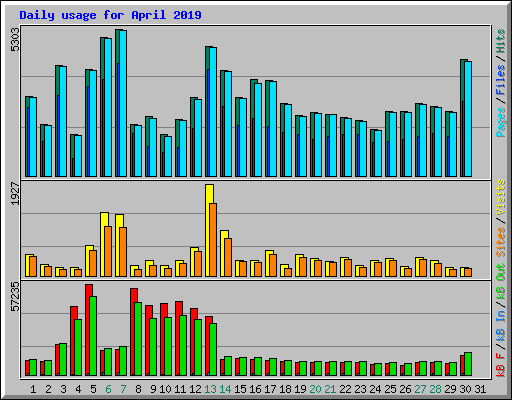Click the 'Sites' legend label
The width and height of the screenshot is (512, 400).
[x=501, y=242]
